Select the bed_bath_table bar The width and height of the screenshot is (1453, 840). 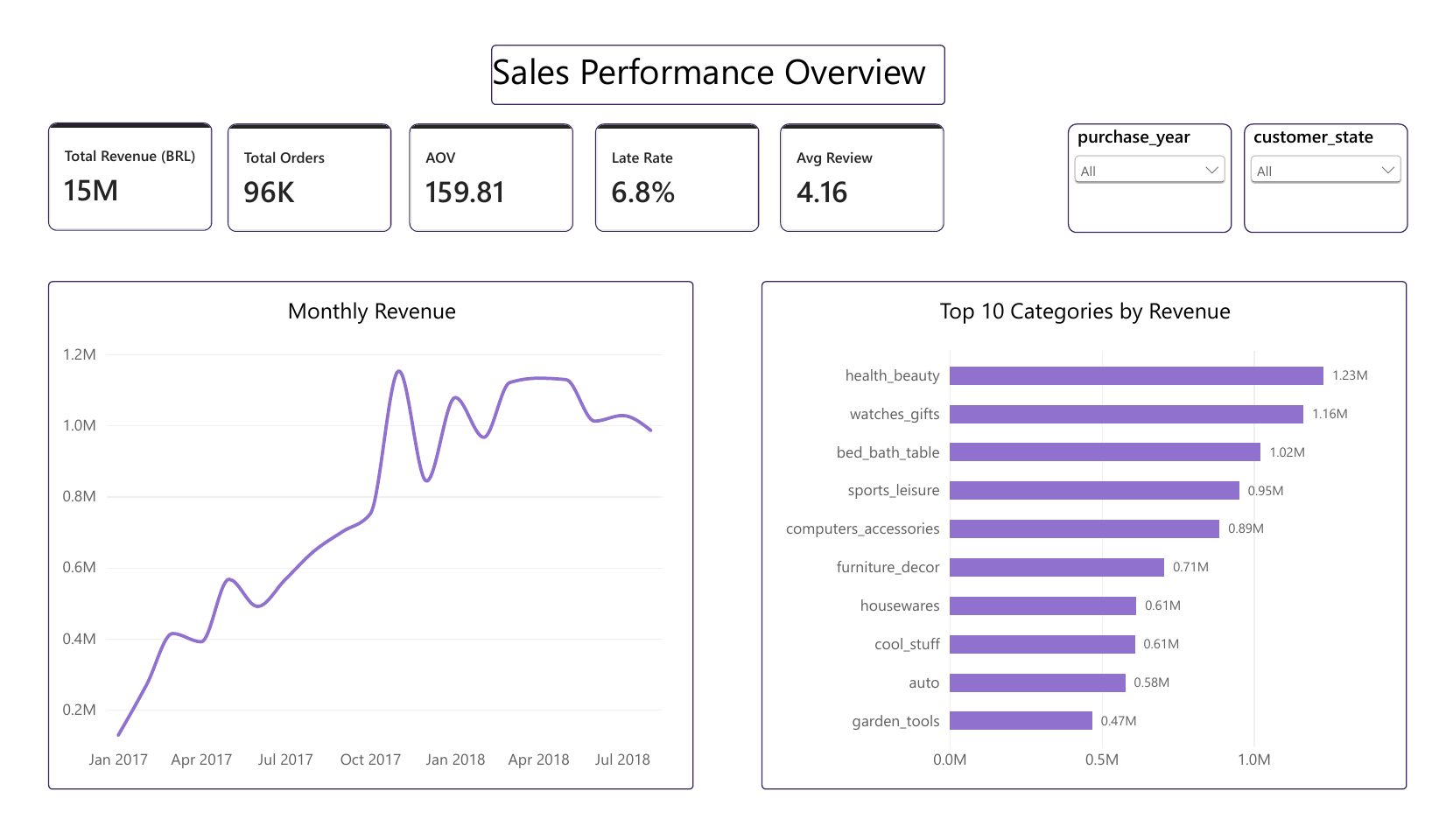point(1105,452)
